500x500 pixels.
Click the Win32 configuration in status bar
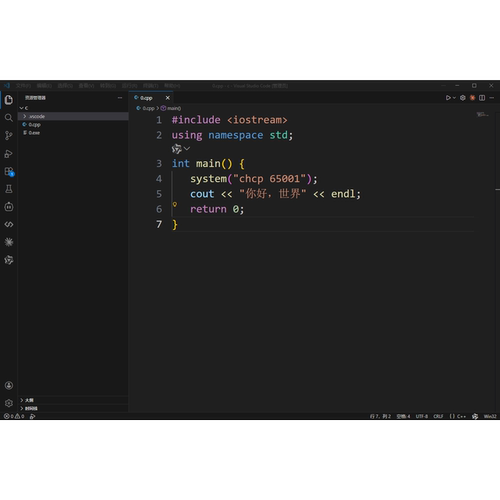click(490, 416)
